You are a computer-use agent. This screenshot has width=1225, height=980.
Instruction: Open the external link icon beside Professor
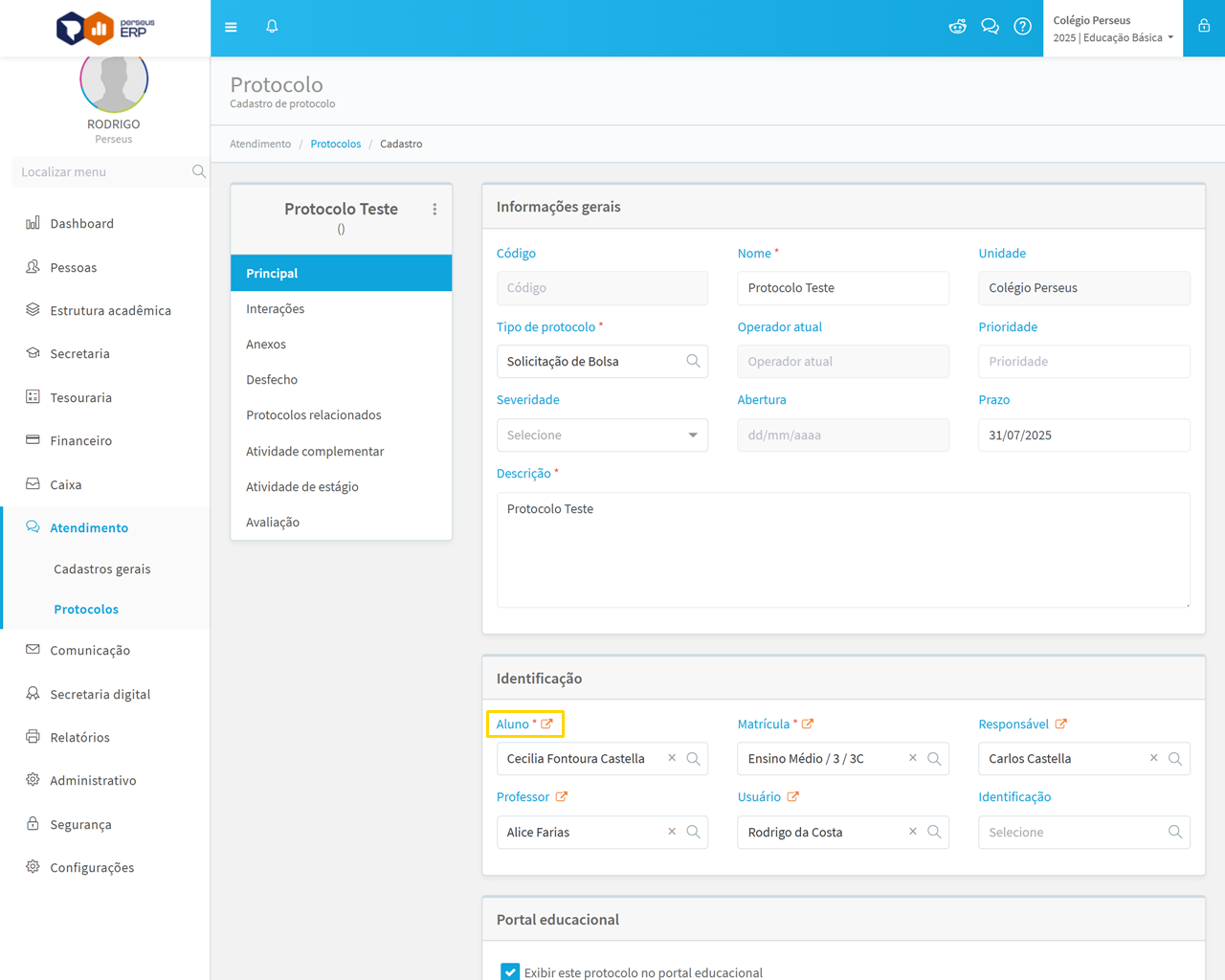pyautogui.click(x=562, y=796)
